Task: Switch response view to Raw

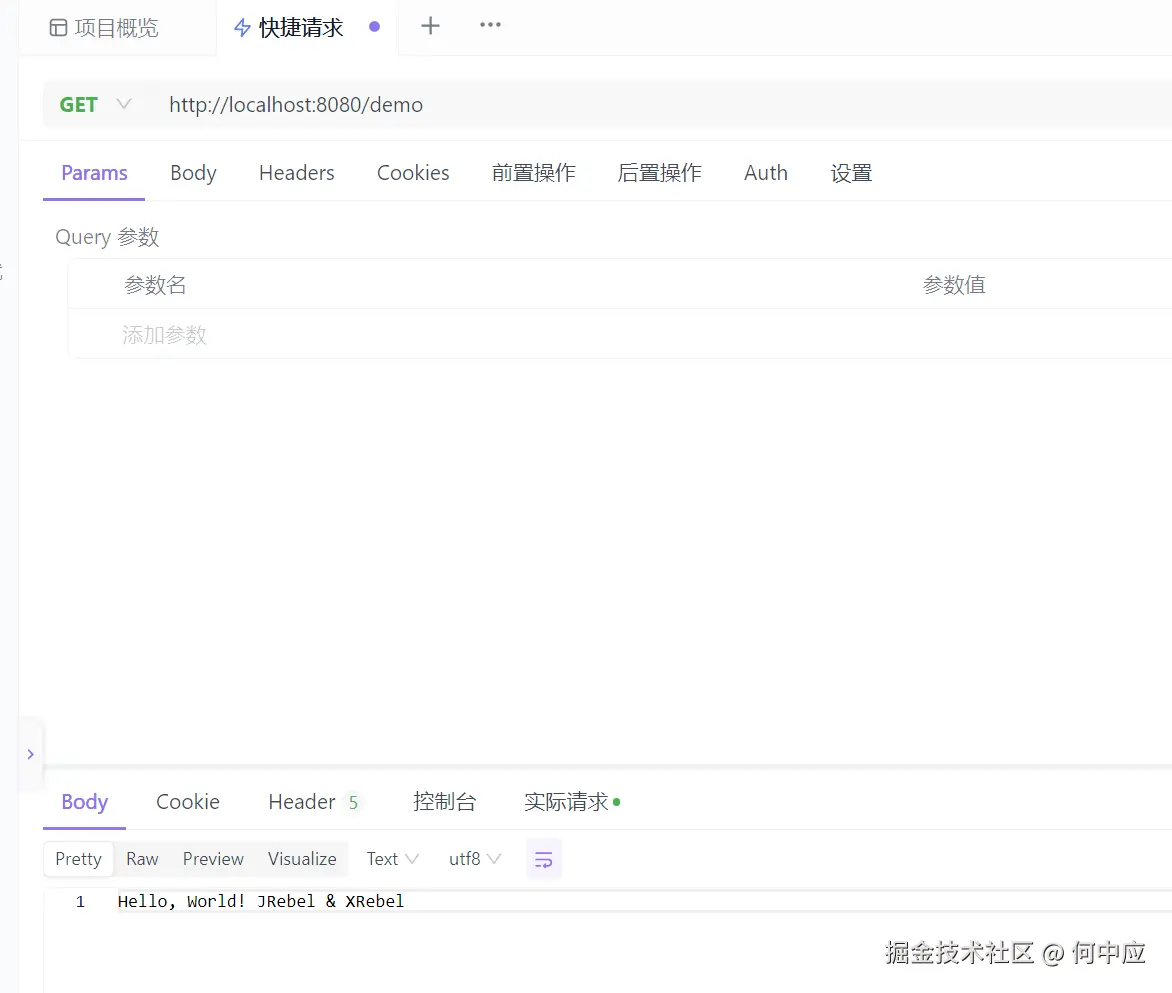Action: pos(142,858)
